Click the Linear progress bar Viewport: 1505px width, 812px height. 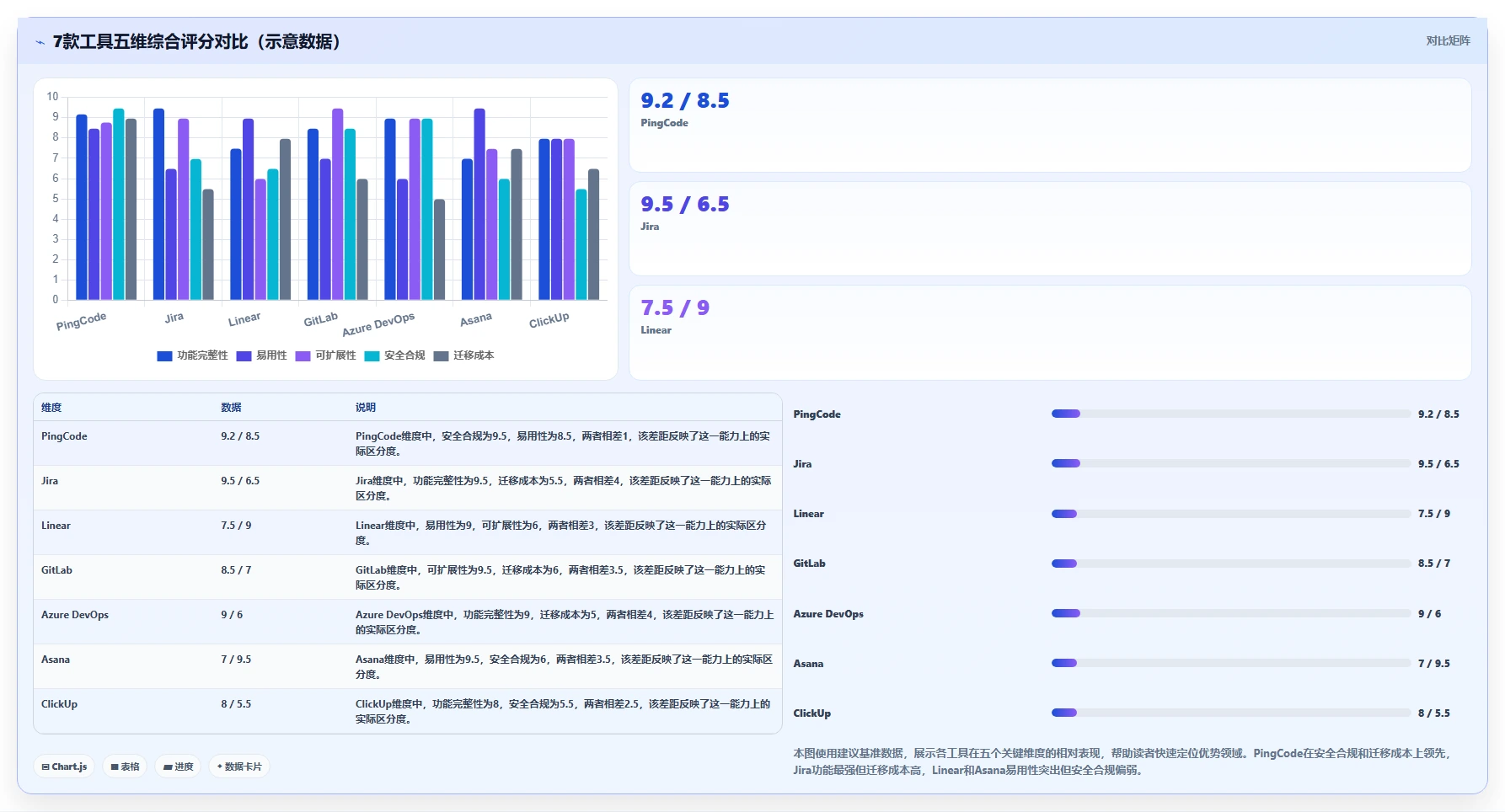click(1230, 514)
